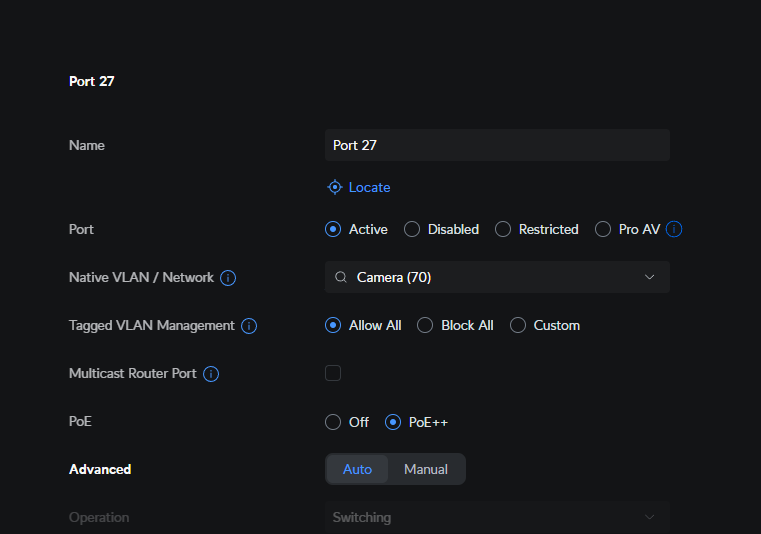Show info for Multicast Router Port
761x534 pixels.
(211, 374)
